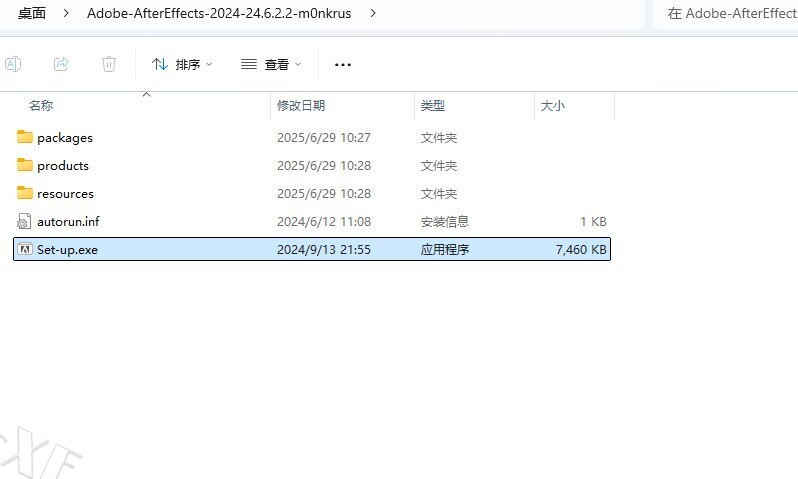This screenshot has width=798, height=479.
Task: Click the 2025/6/29 10:27 date of packages
Action: pos(324,137)
